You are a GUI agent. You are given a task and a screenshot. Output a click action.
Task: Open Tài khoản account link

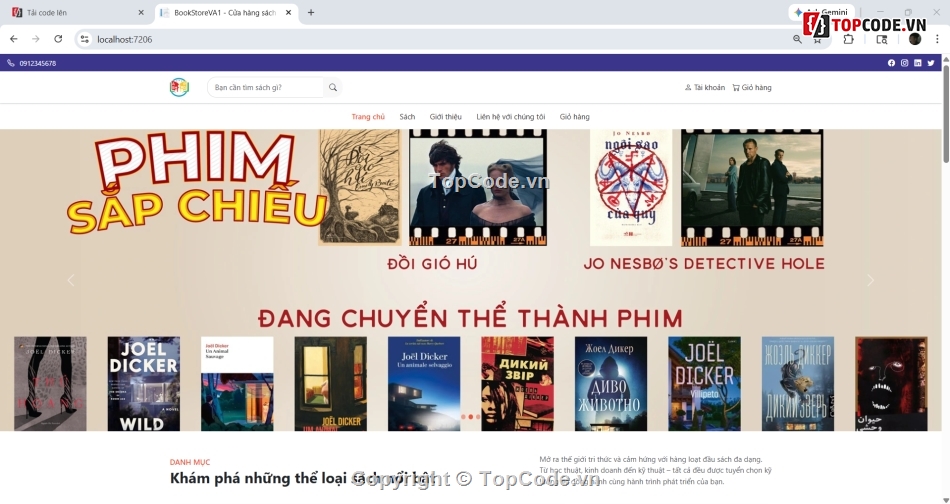(705, 87)
